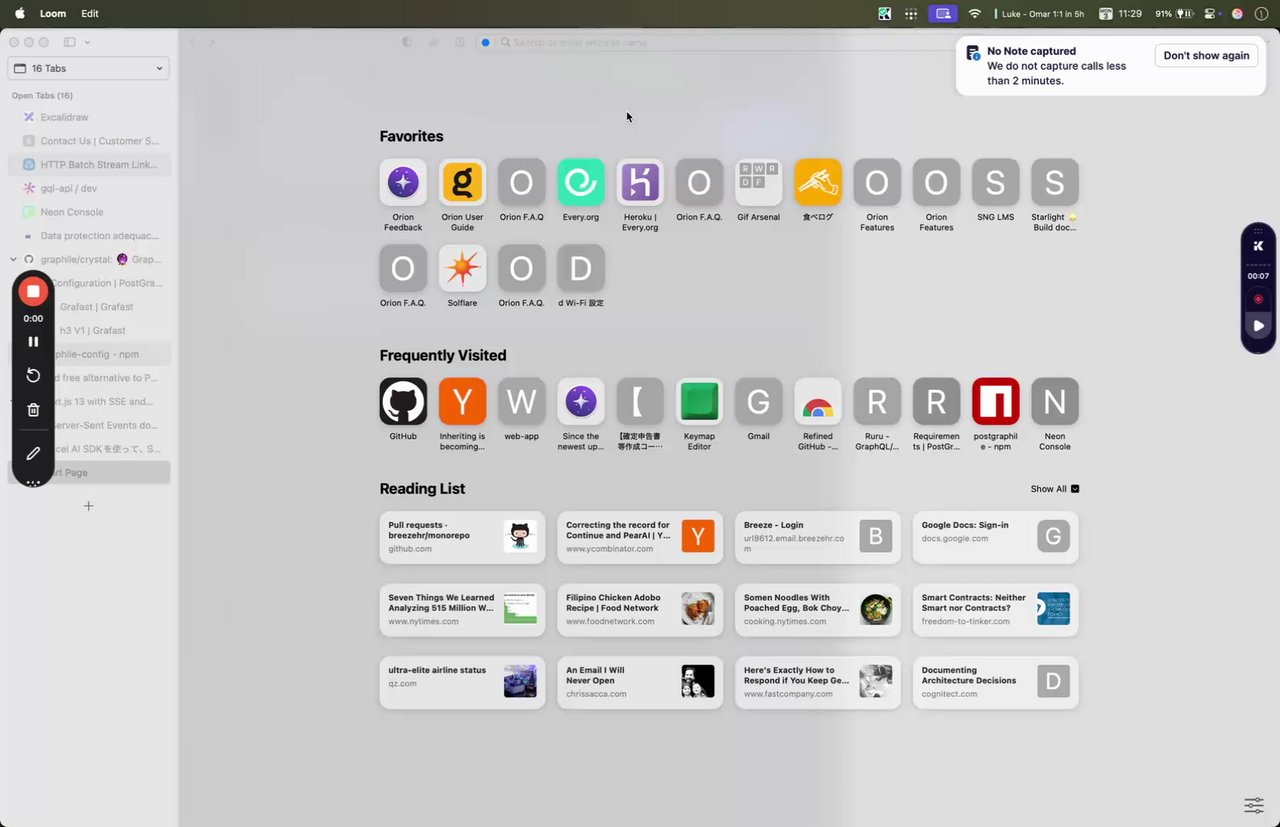
Task: Open the Gif Arsenal favorite
Action: 758,191
